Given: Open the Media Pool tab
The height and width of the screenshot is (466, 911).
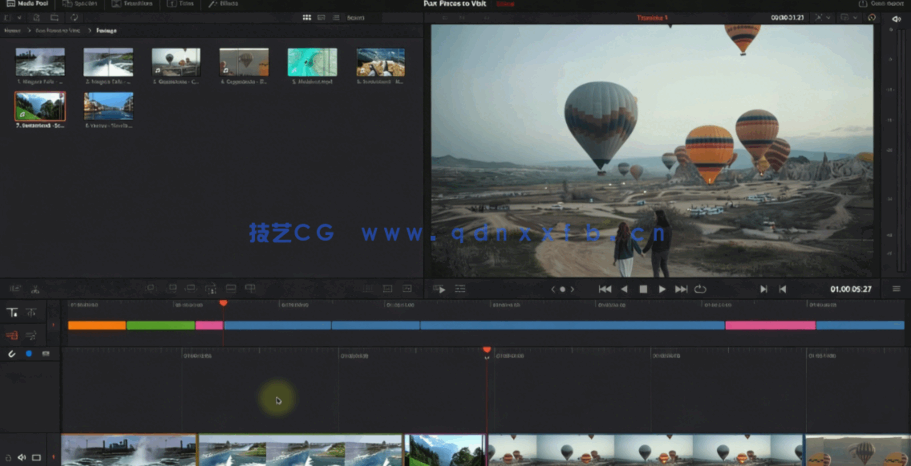Looking at the screenshot, I should click(x=27, y=3).
